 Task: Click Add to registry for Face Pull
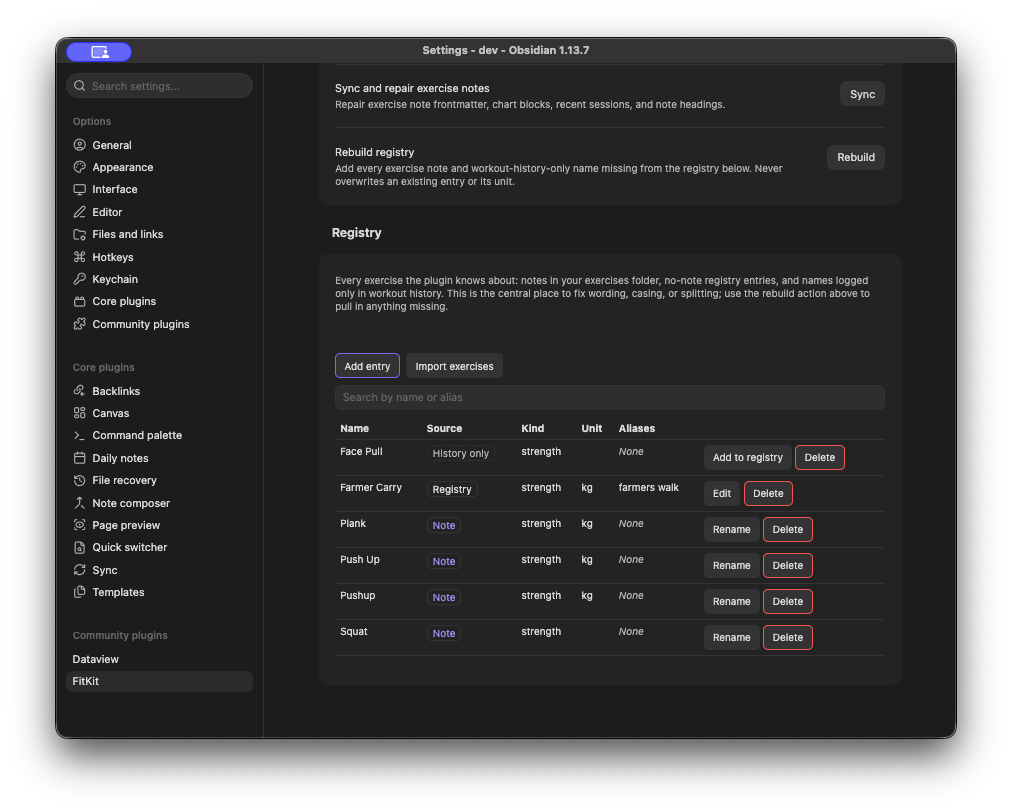point(747,457)
